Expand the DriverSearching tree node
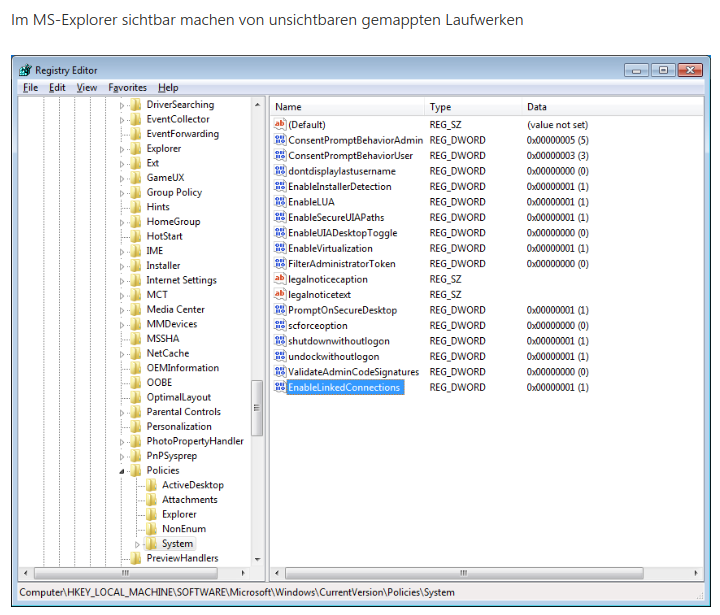 coord(122,105)
